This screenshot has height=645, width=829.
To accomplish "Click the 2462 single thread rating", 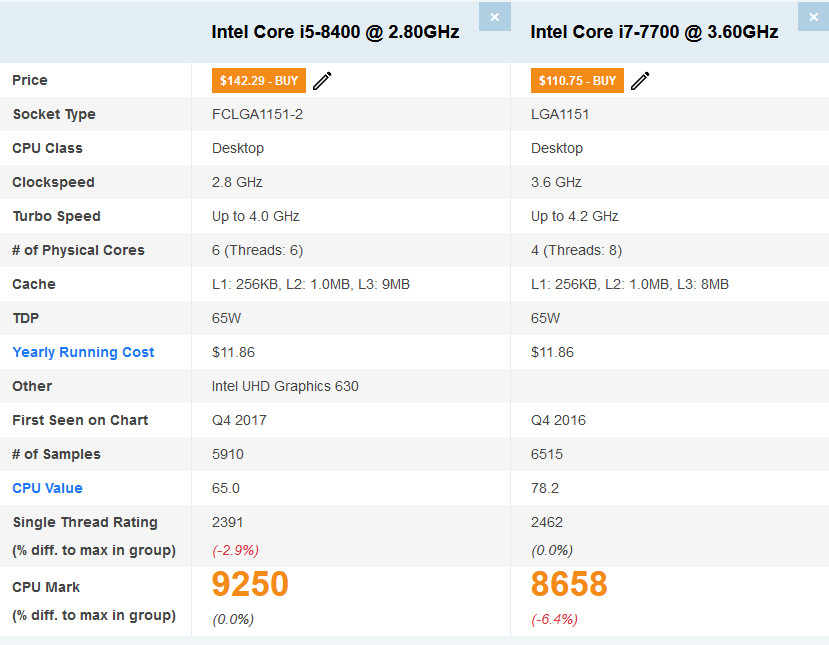I will click(x=547, y=522).
